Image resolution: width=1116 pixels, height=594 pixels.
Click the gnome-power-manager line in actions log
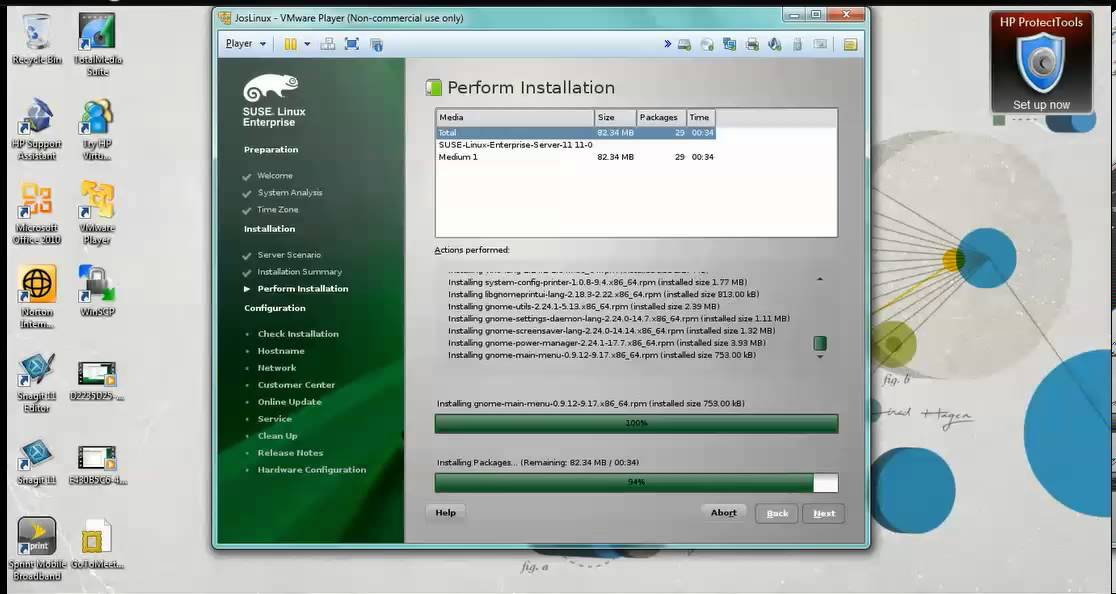(606, 343)
